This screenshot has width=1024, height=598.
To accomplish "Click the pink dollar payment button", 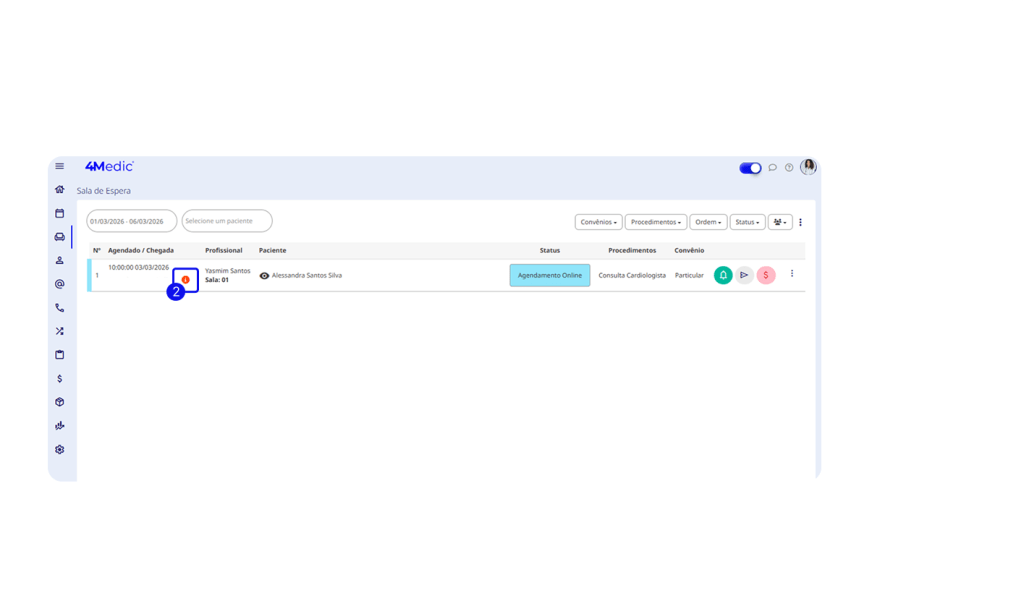I will [x=766, y=275].
